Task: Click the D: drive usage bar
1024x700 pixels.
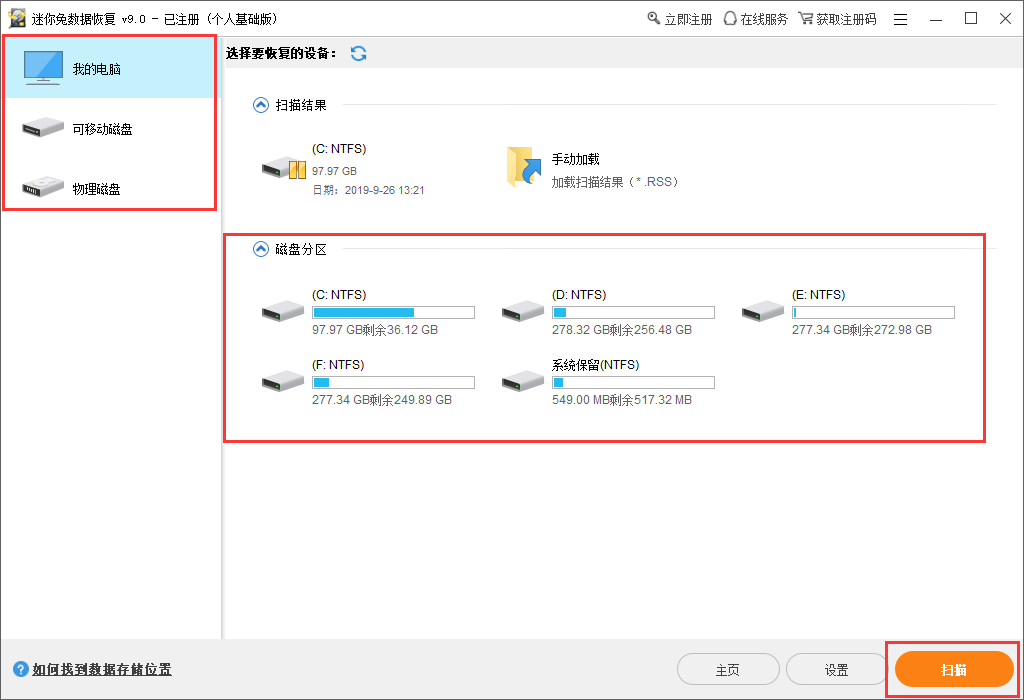Action: point(633,312)
